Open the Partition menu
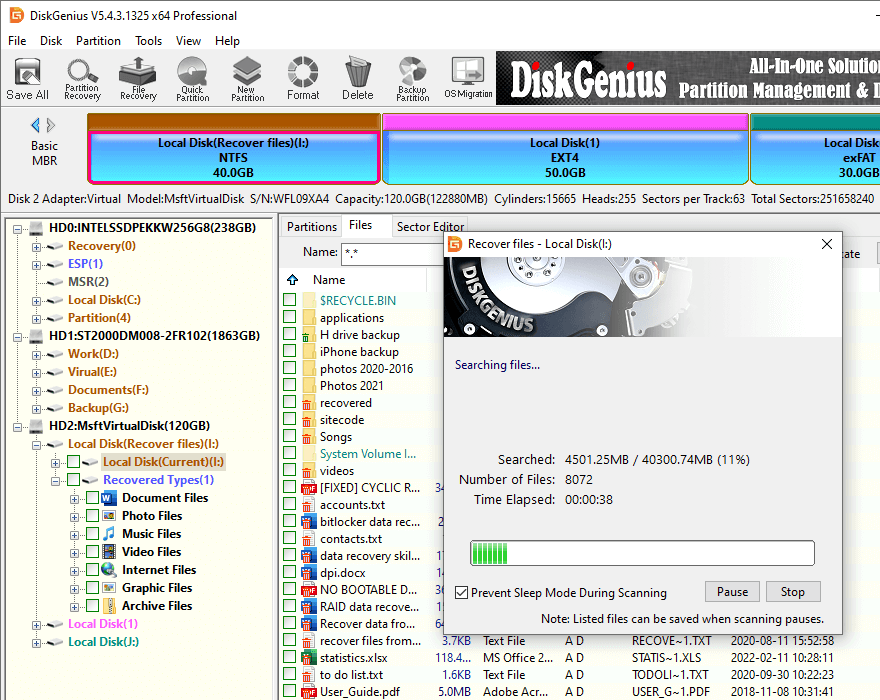Viewport: 880px width, 700px height. pyautogui.click(x=98, y=41)
